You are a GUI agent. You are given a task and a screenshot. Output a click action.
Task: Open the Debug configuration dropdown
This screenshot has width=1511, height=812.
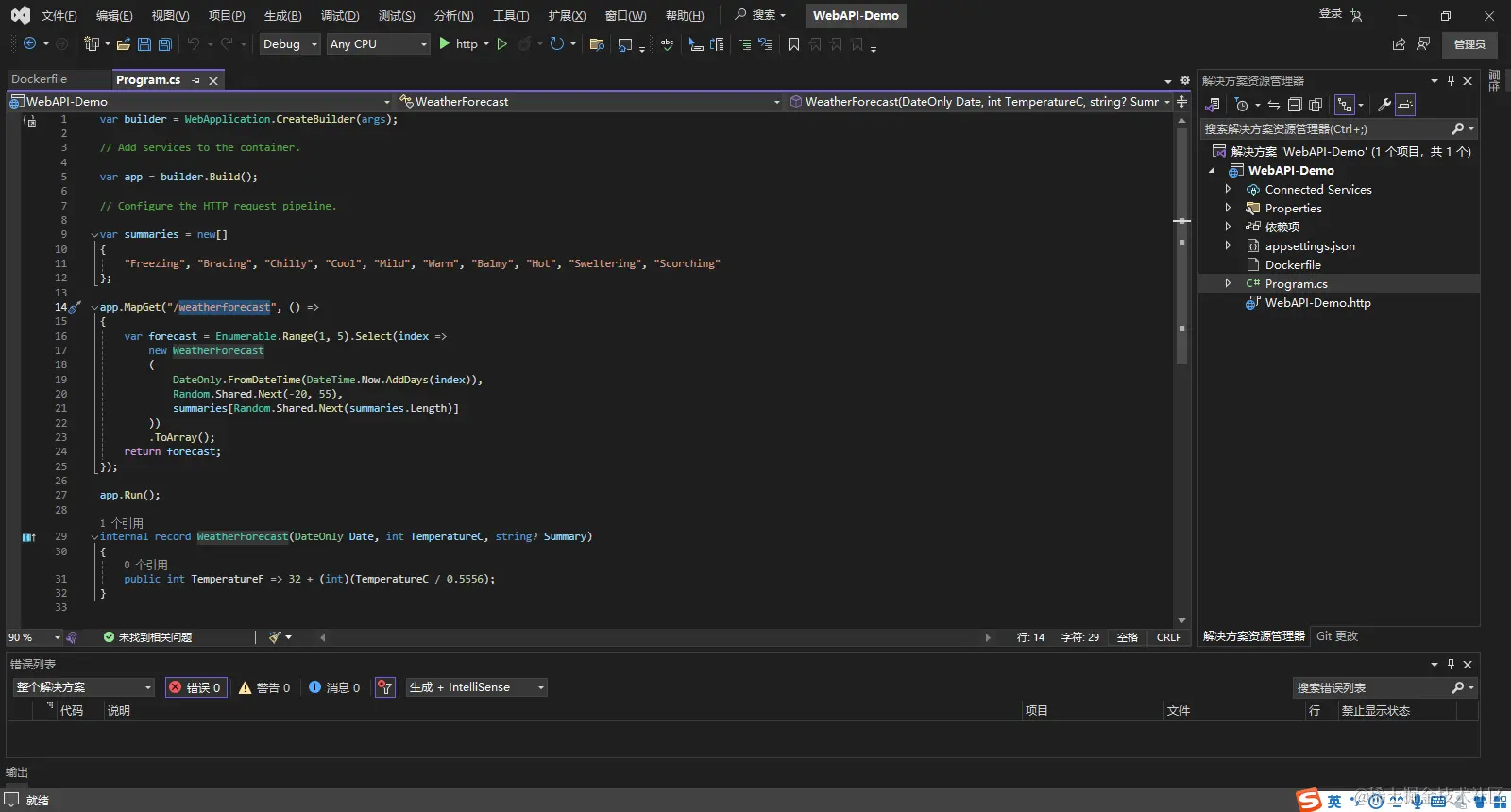290,44
